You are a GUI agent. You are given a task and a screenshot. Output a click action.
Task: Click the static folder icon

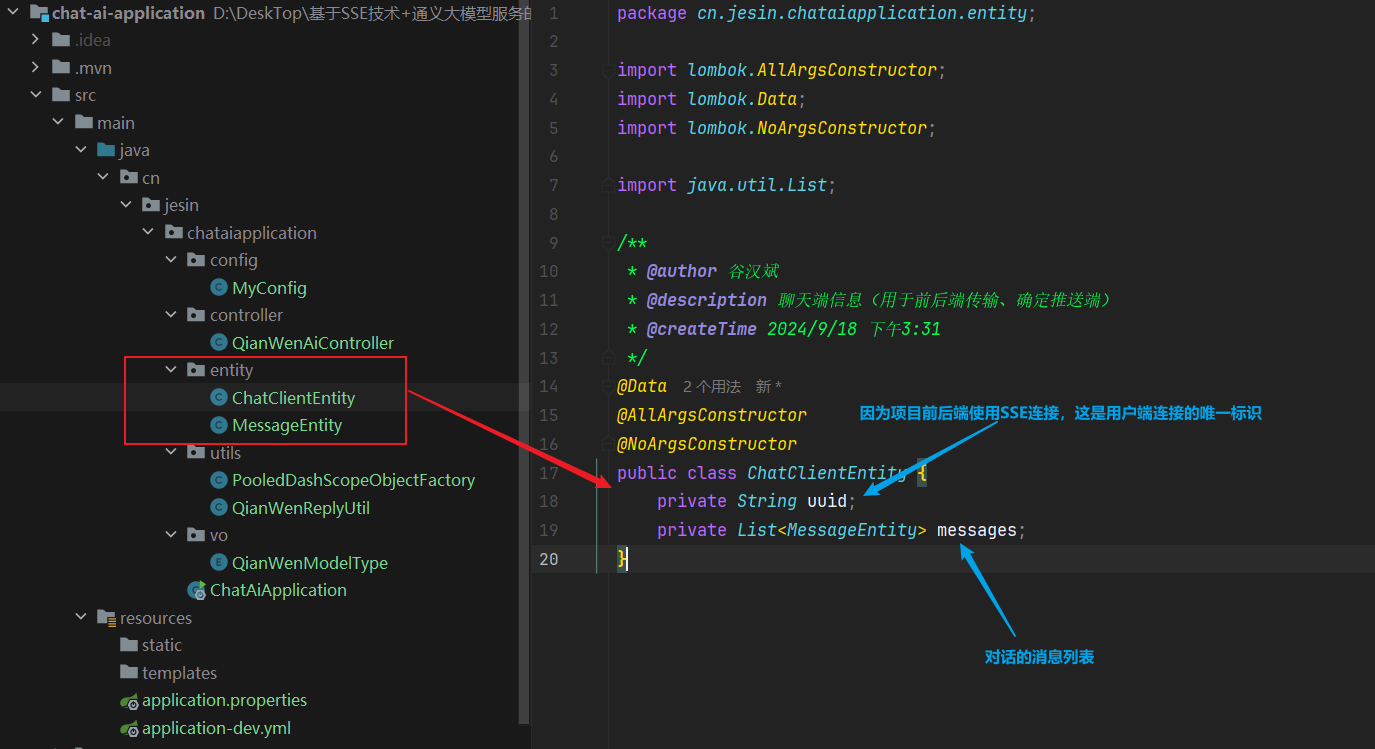(129, 645)
